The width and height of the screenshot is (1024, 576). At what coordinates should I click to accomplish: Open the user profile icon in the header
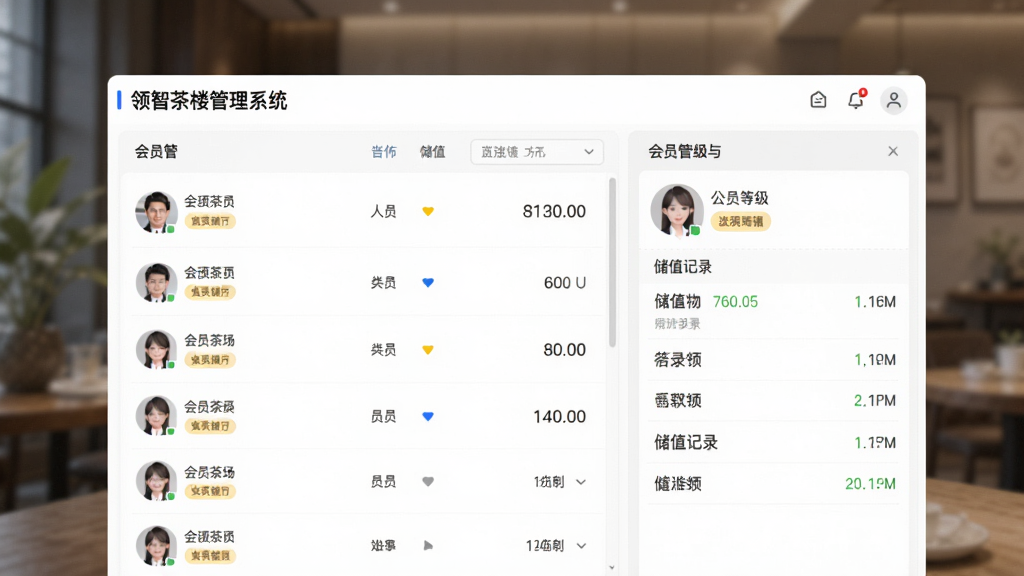[x=893, y=101]
